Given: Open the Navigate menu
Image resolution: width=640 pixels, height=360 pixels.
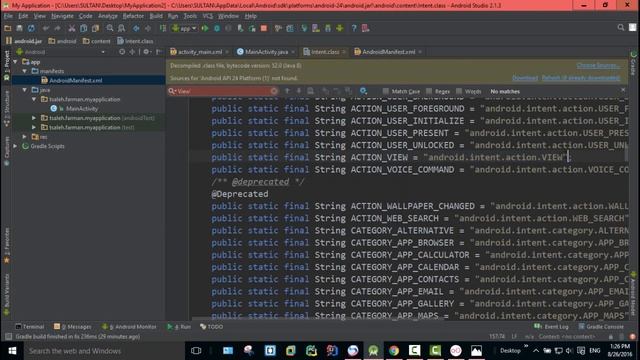Looking at the screenshot, I should 62,16.
